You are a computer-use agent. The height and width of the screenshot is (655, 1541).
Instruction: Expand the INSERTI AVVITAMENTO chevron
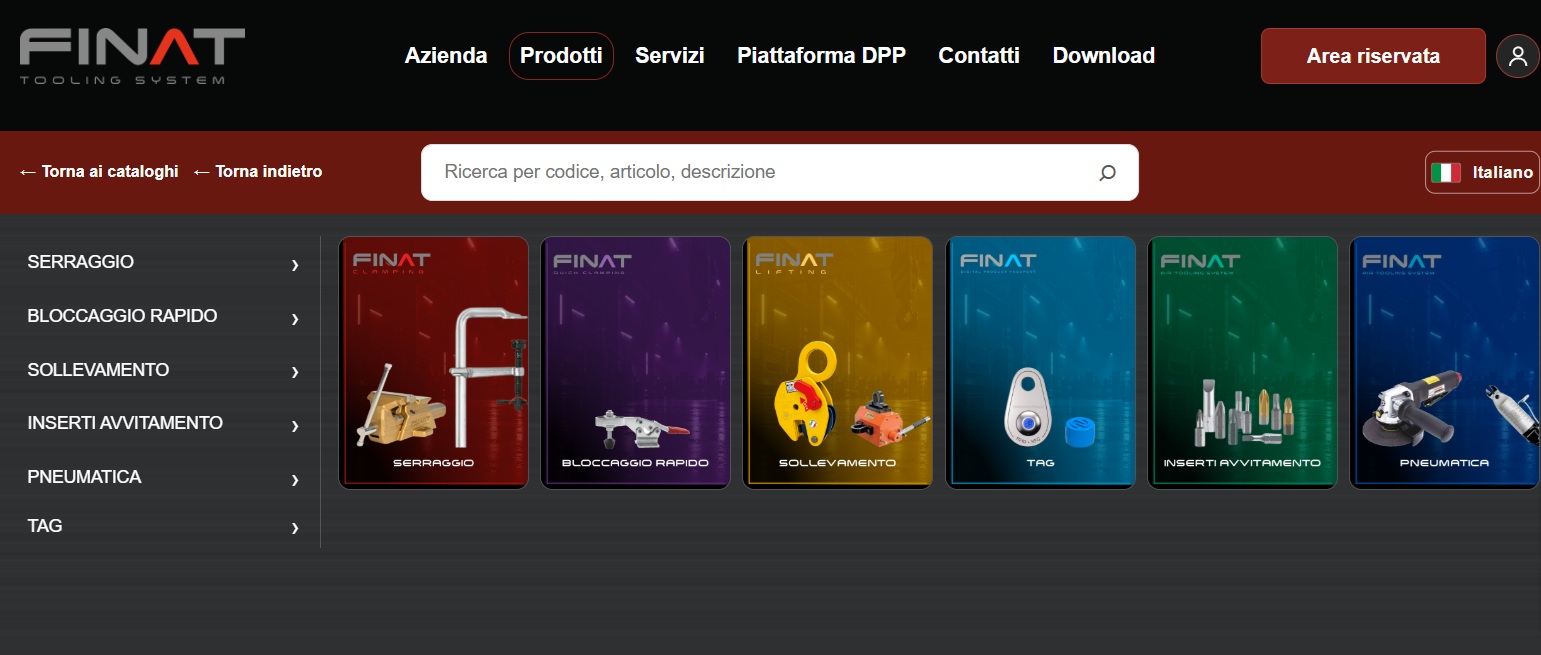click(x=295, y=426)
